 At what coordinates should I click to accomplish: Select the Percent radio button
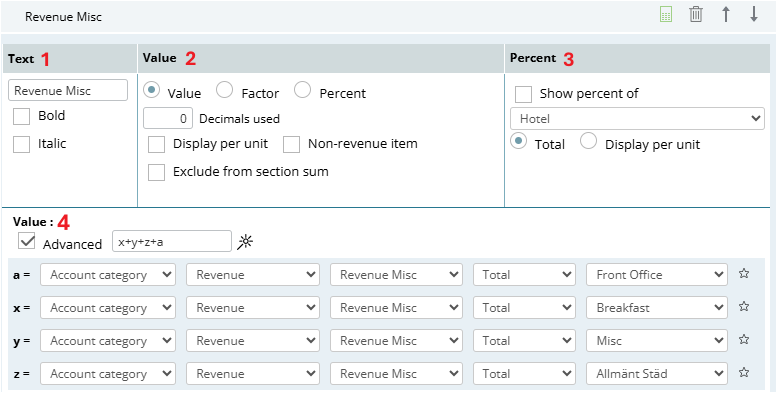coord(302,90)
